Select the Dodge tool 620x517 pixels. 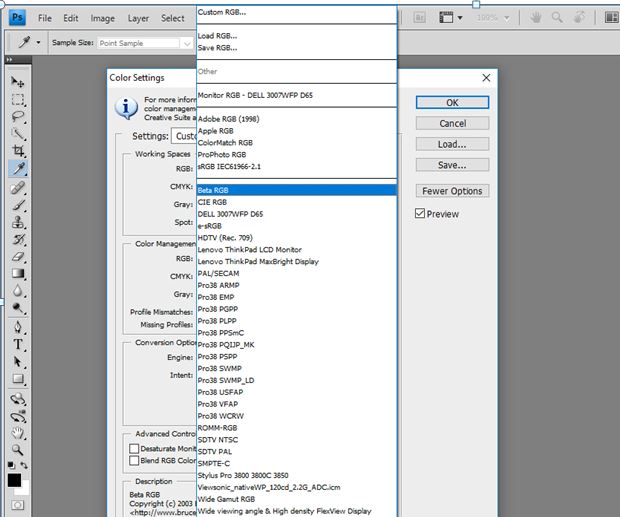(x=17, y=308)
